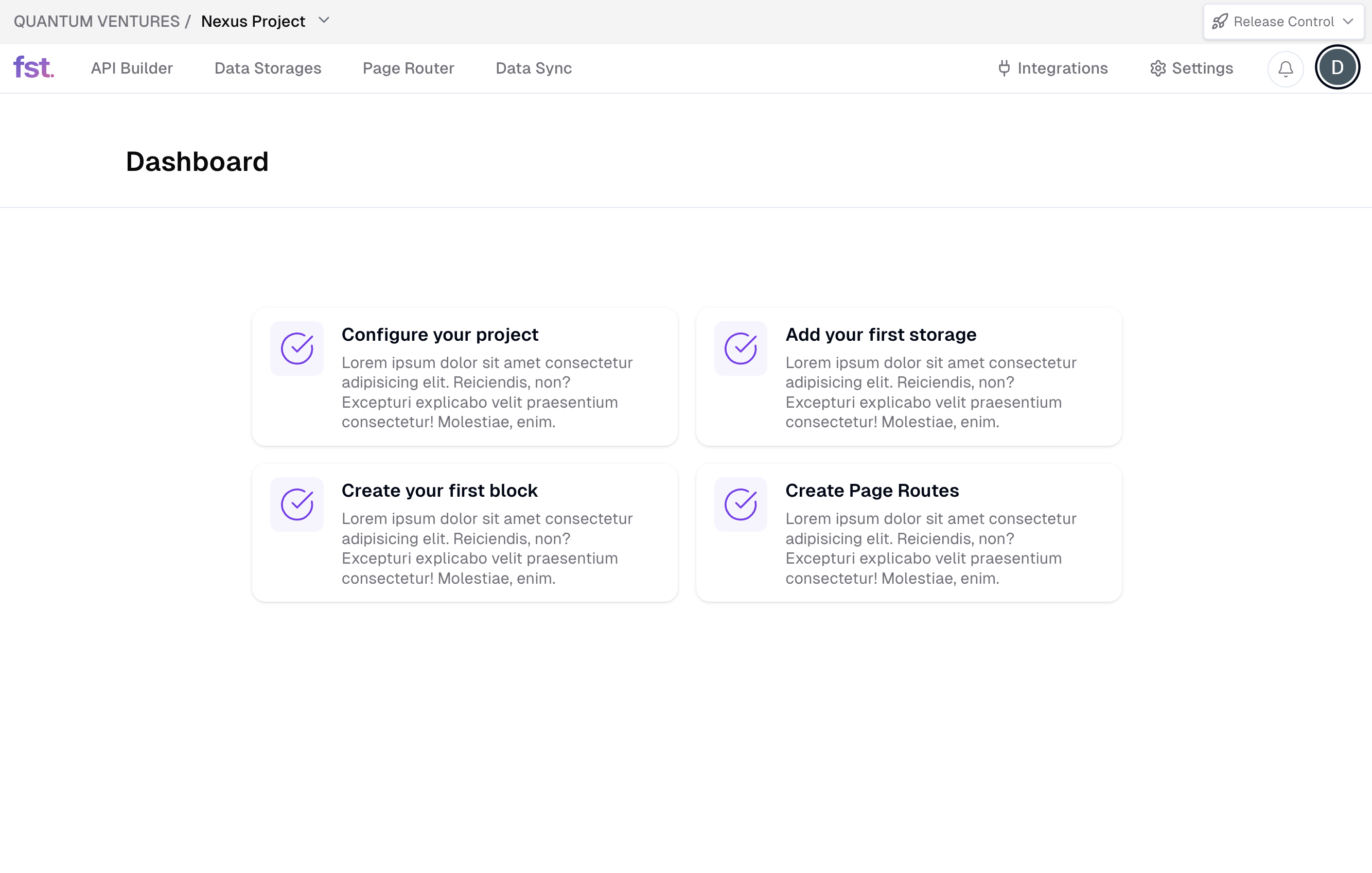This screenshot has width=1372, height=873.
Task: Click the notification bell icon
Action: 1285,68
